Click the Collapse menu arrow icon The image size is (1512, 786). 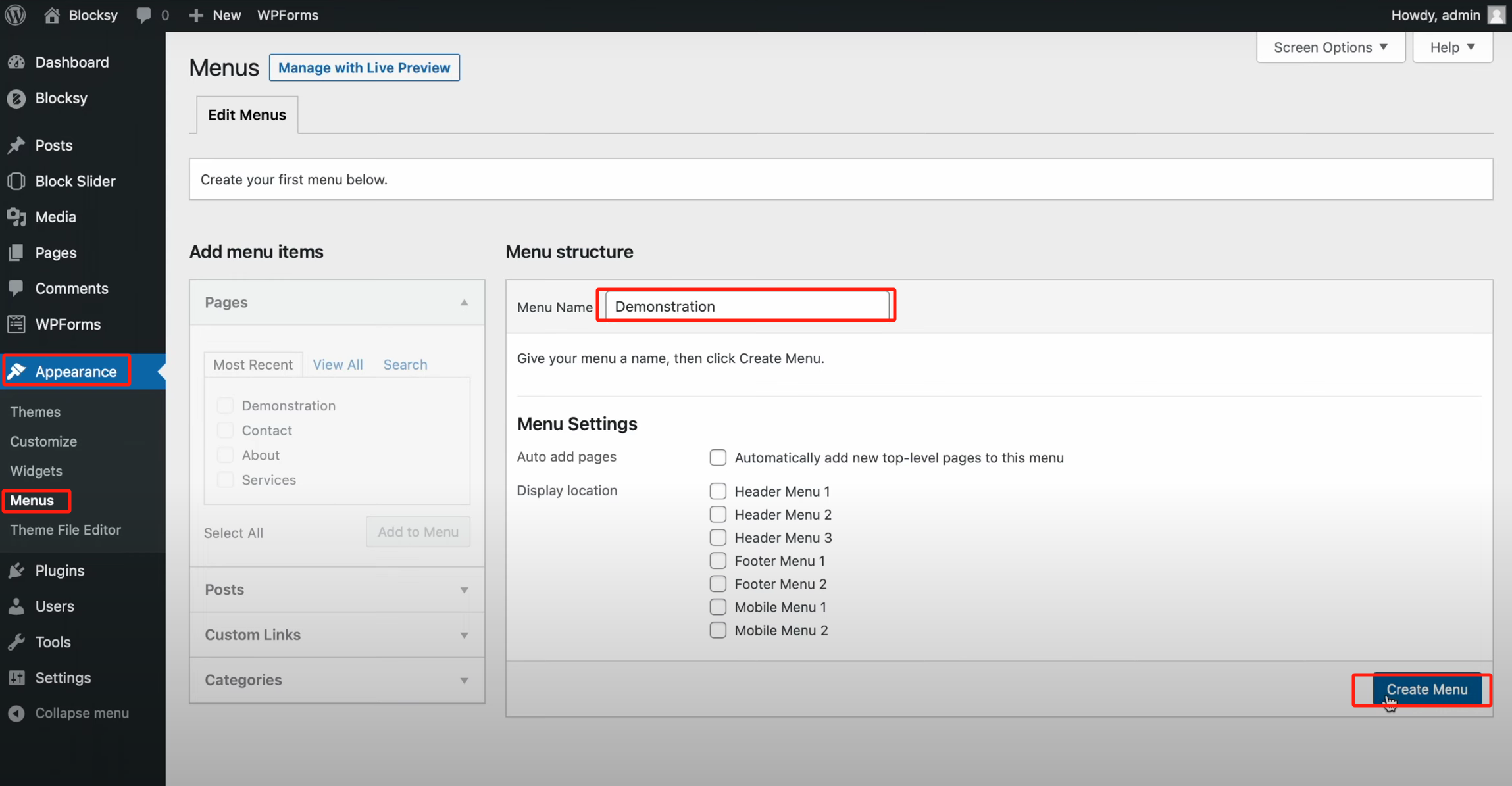16,713
